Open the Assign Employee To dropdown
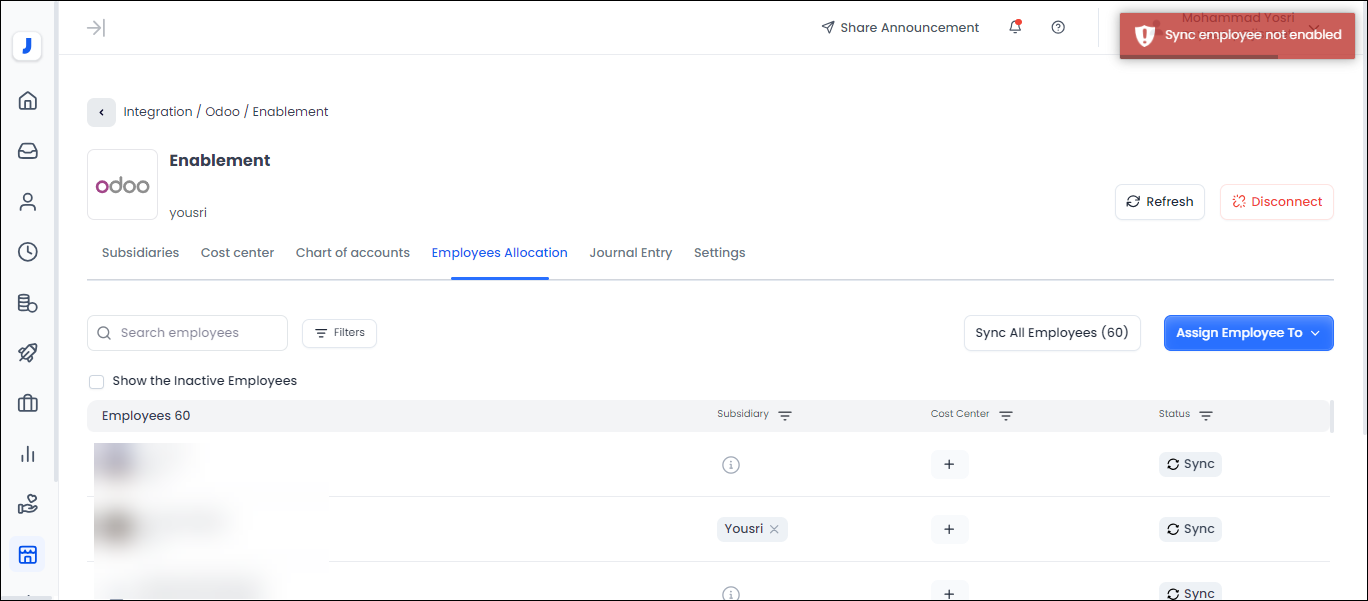The image size is (1368, 601). 1248,333
